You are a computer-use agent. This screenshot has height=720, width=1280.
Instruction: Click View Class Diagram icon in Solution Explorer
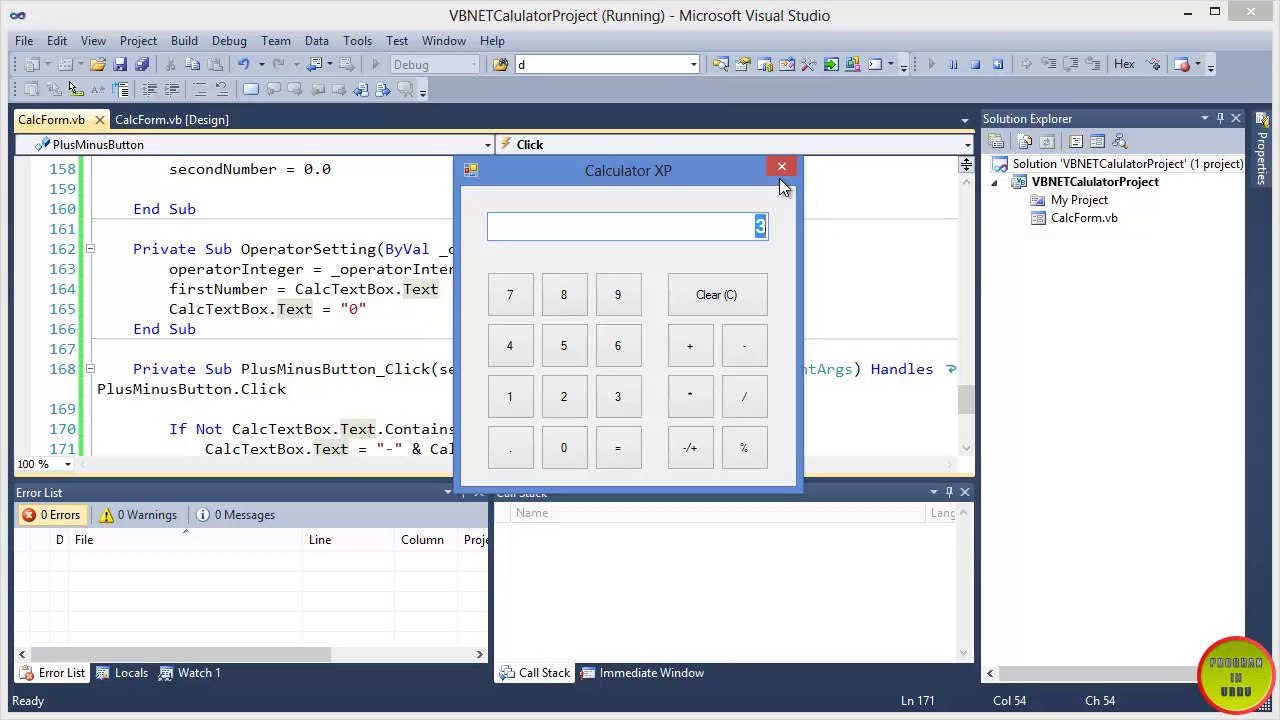pyautogui.click(x=1120, y=141)
